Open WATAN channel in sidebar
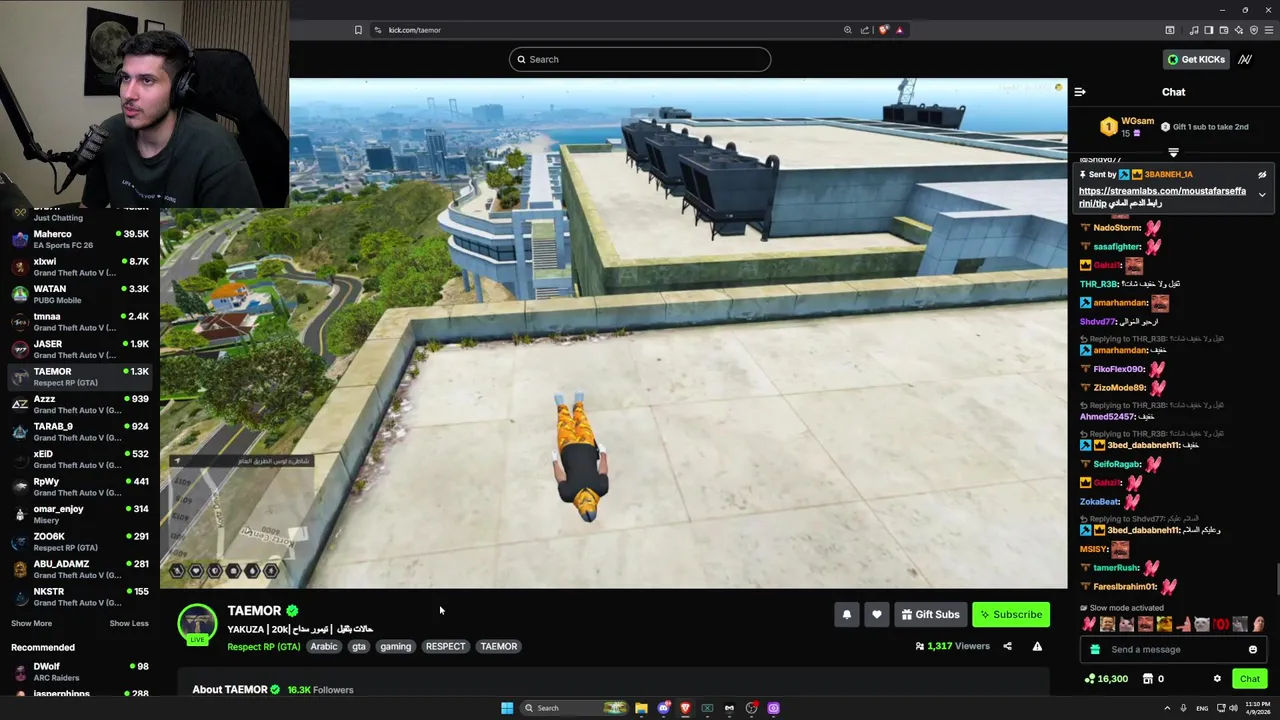The height and width of the screenshot is (720, 1280). tap(80, 294)
